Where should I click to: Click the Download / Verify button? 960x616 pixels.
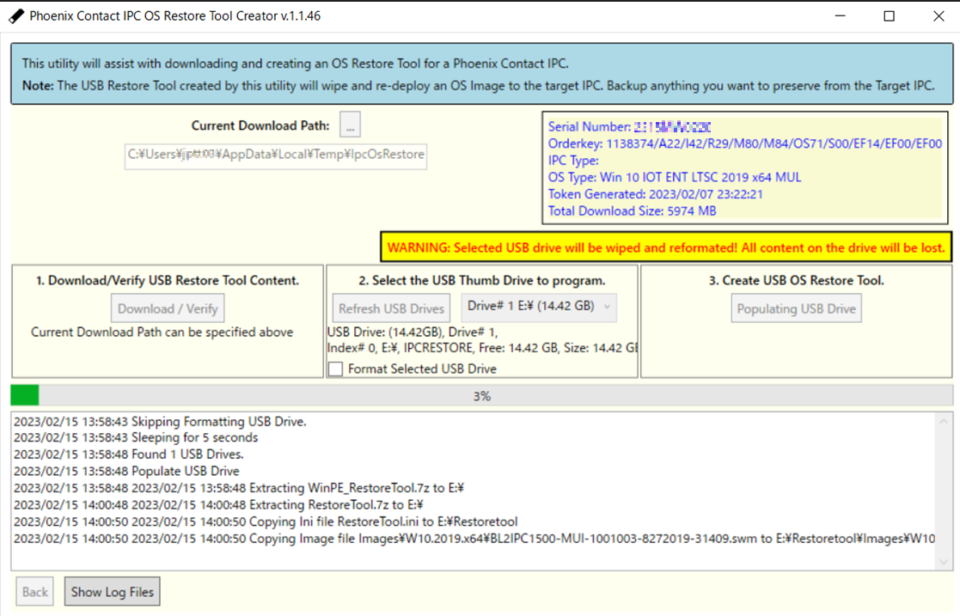[x=168, y=309]
